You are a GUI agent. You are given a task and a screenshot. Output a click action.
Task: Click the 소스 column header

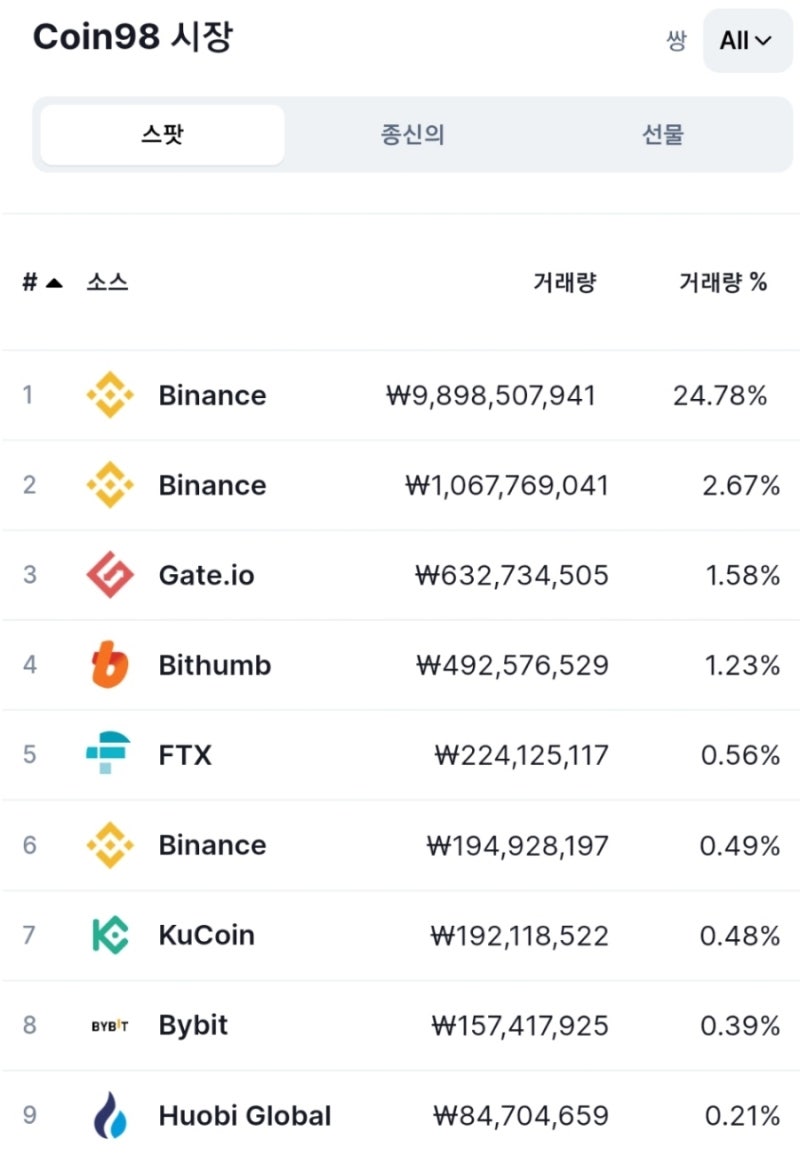click(x=107, y=283)
